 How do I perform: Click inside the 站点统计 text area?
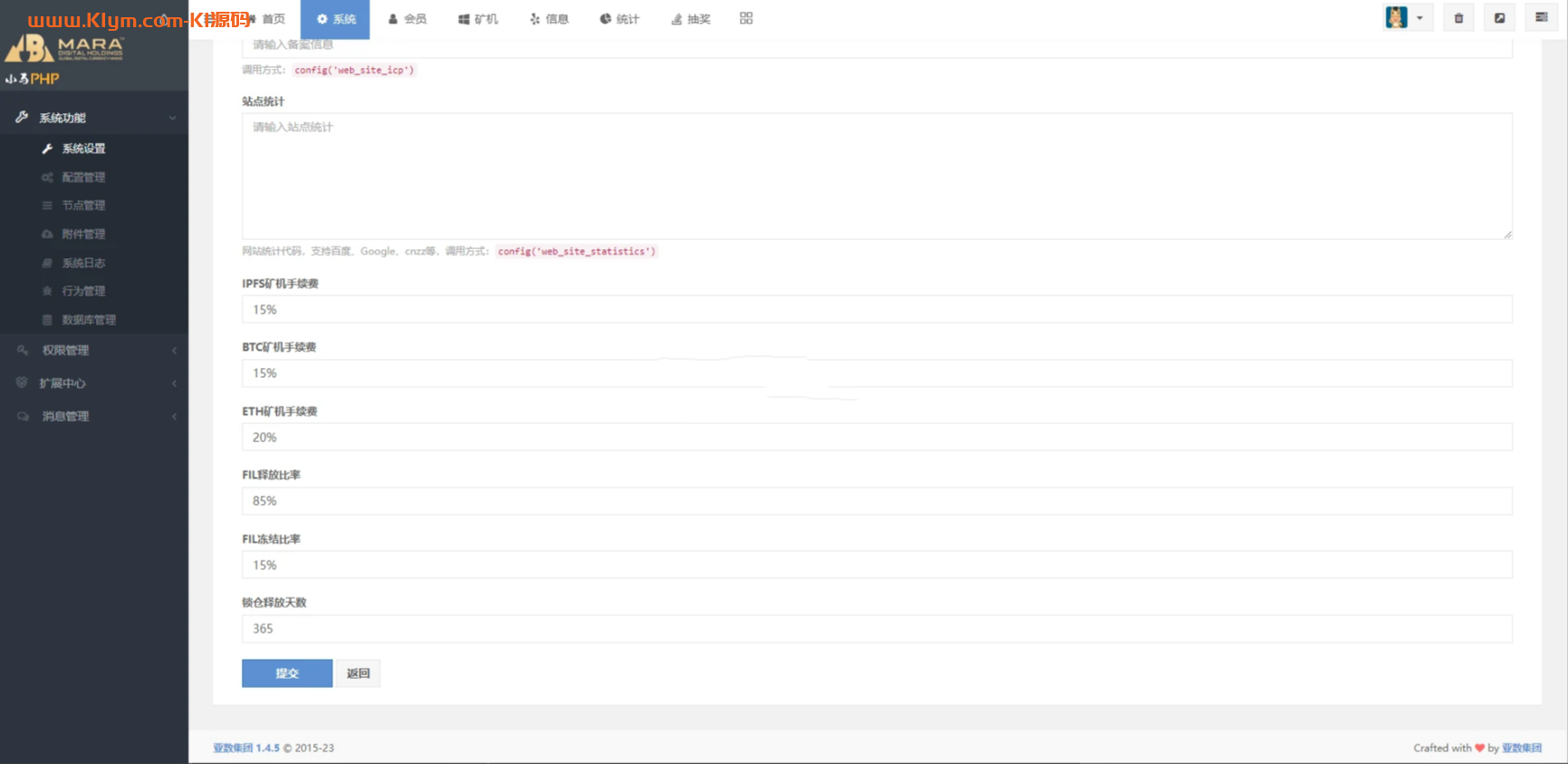coord(877,176)
